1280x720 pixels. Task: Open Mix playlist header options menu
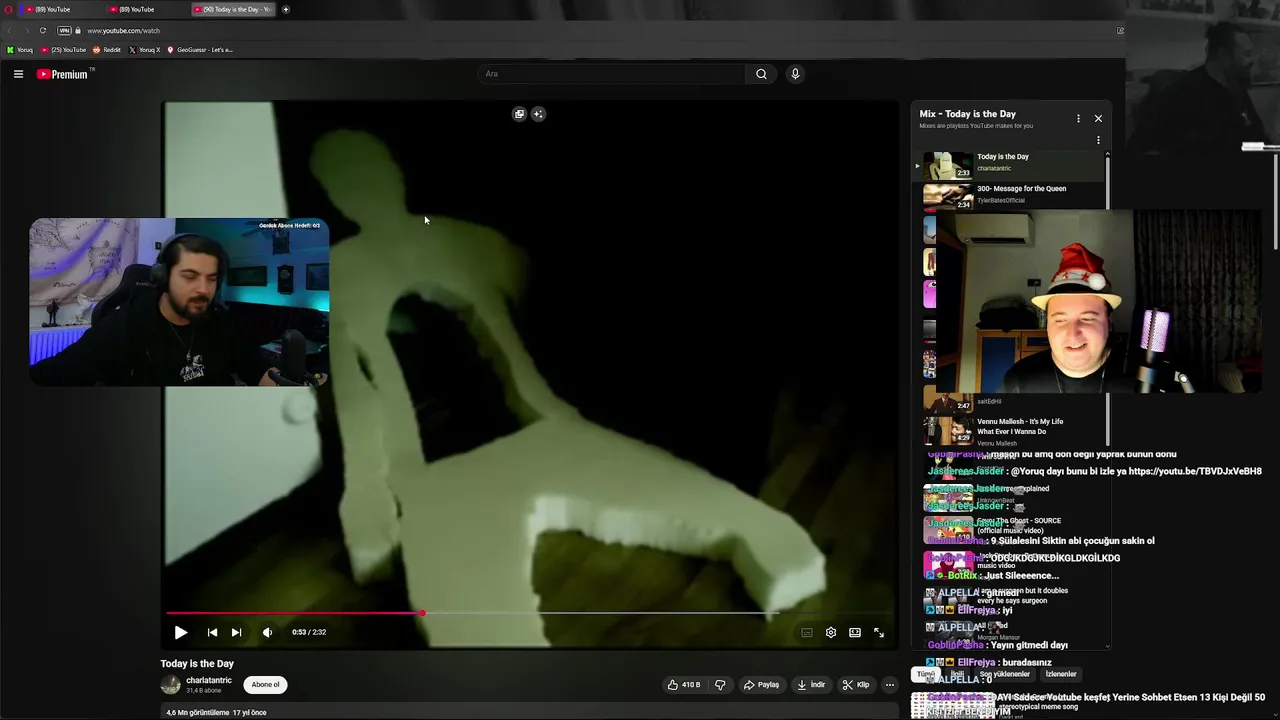pos(1078,118)
